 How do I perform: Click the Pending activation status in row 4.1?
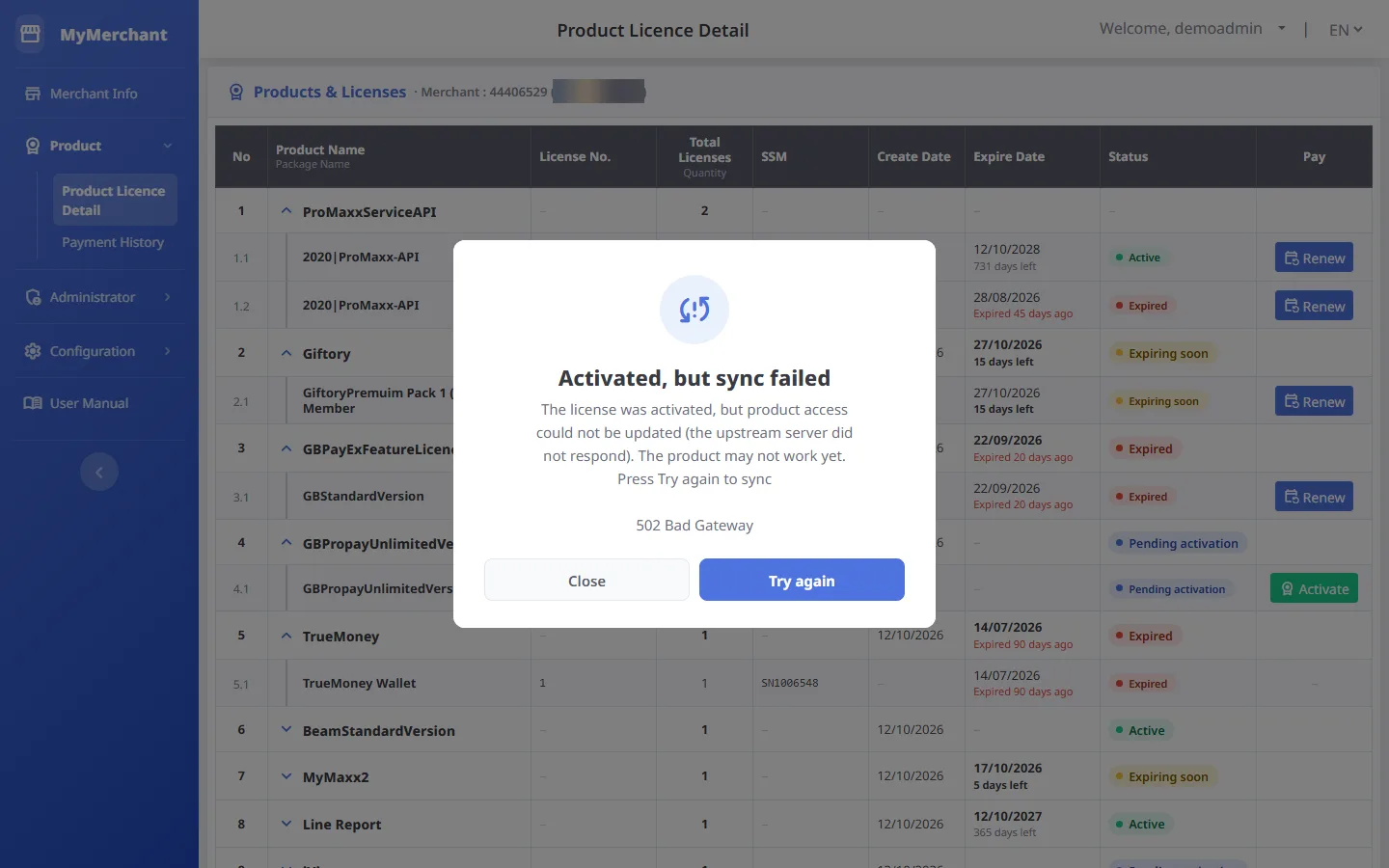click(x=1171, y=588)
